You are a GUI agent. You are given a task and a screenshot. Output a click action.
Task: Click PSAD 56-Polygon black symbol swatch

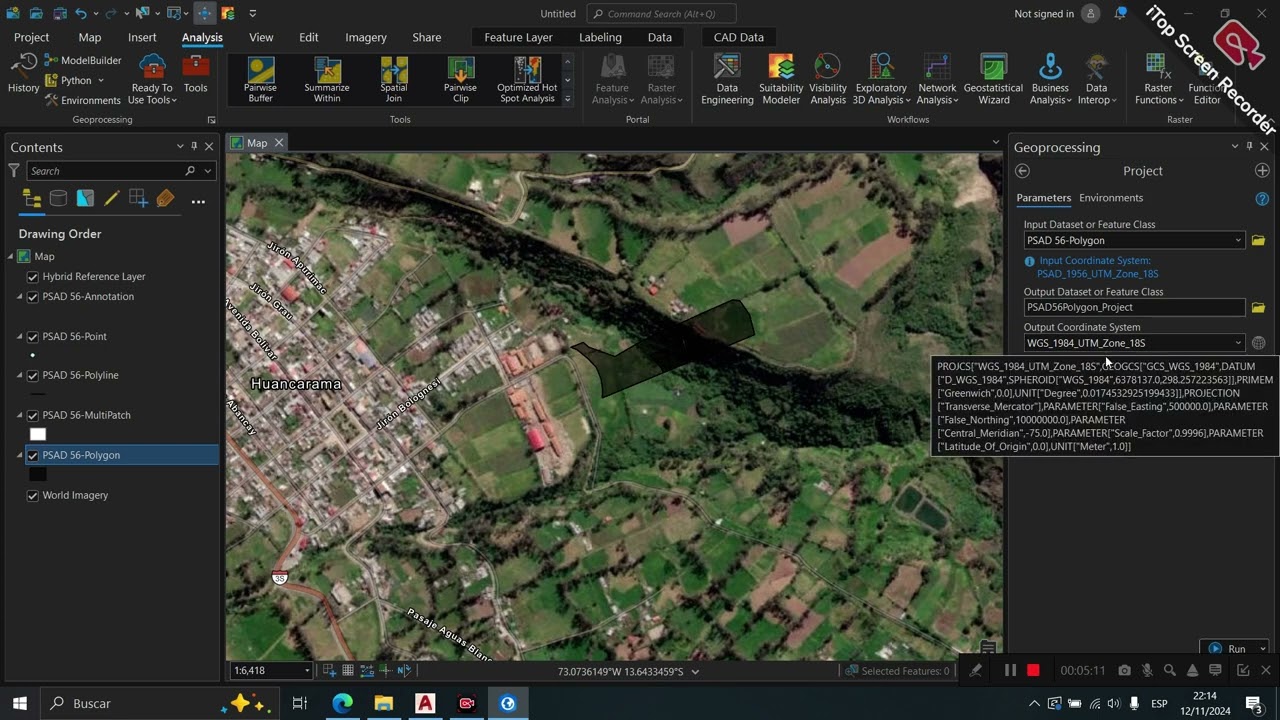tap(38, 474)
